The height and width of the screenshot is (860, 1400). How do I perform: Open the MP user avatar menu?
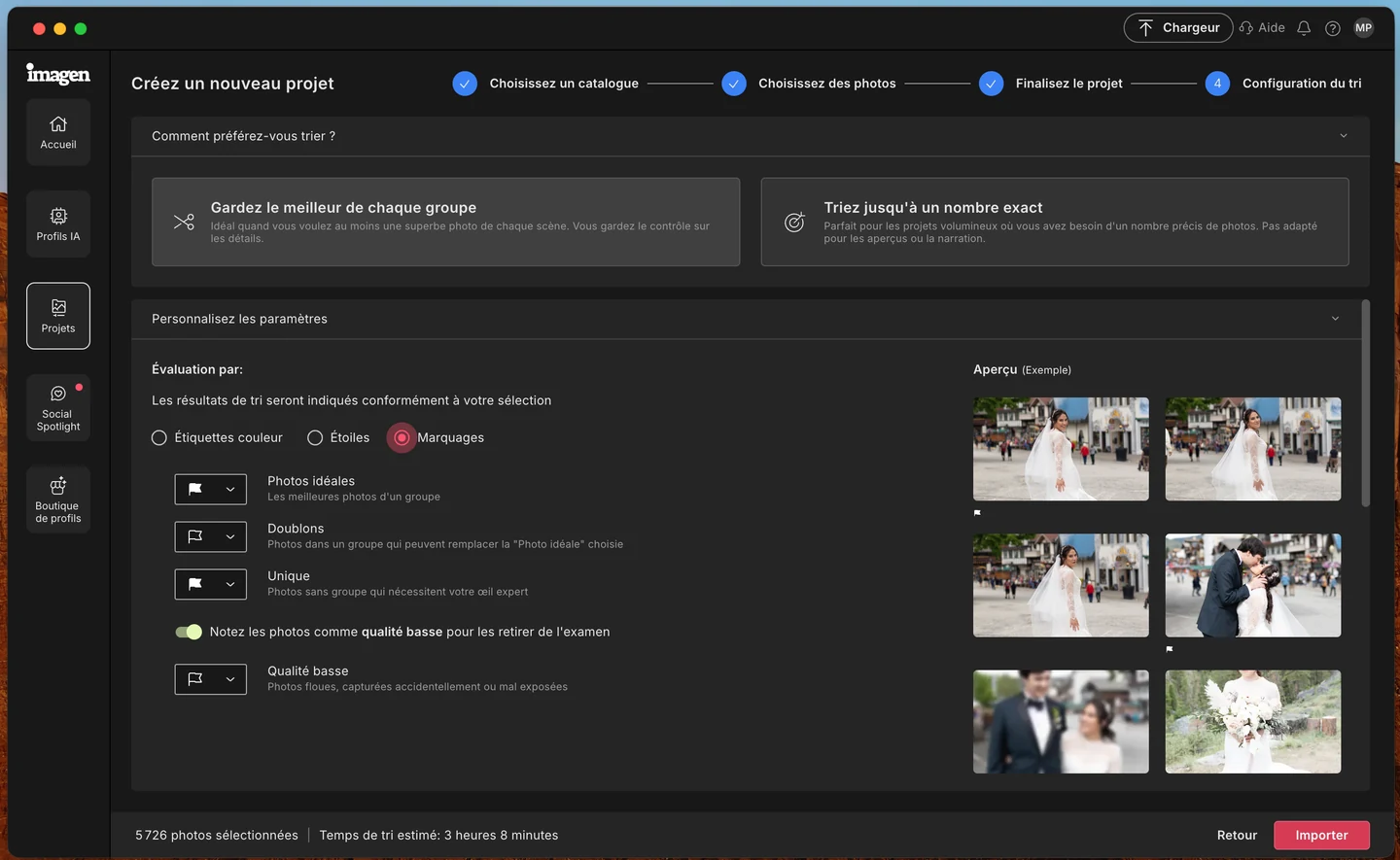point(1364,28)
